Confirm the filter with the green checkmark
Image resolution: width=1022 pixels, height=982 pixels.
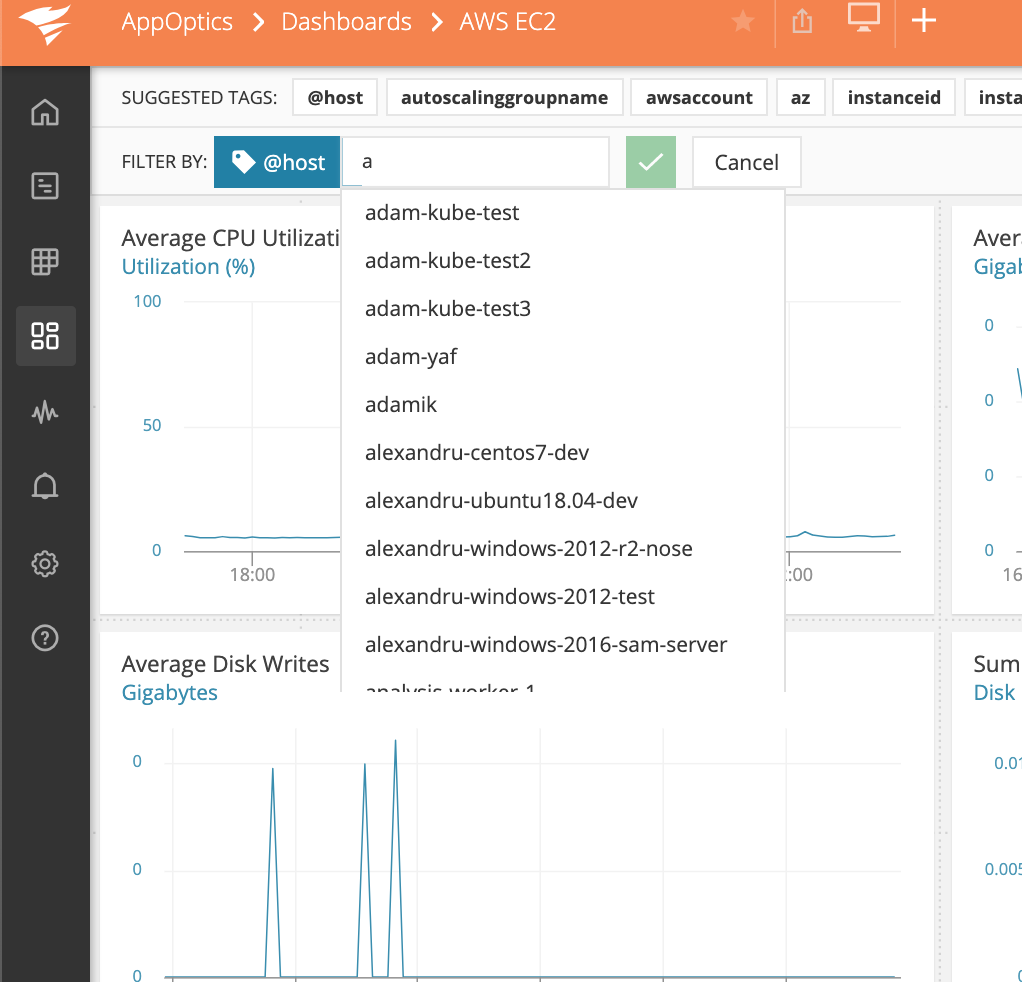pyautogui.click(x=650, y=160)
